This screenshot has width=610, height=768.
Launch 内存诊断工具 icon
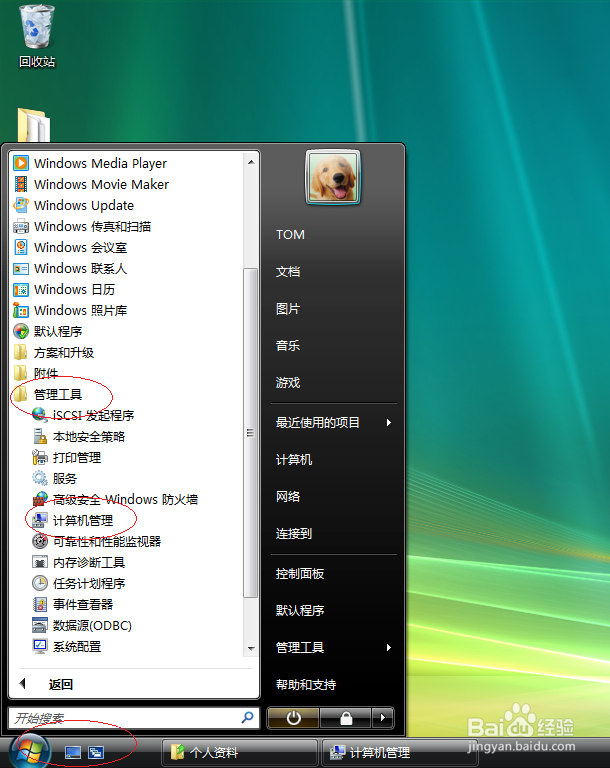(x=40, y=562)
